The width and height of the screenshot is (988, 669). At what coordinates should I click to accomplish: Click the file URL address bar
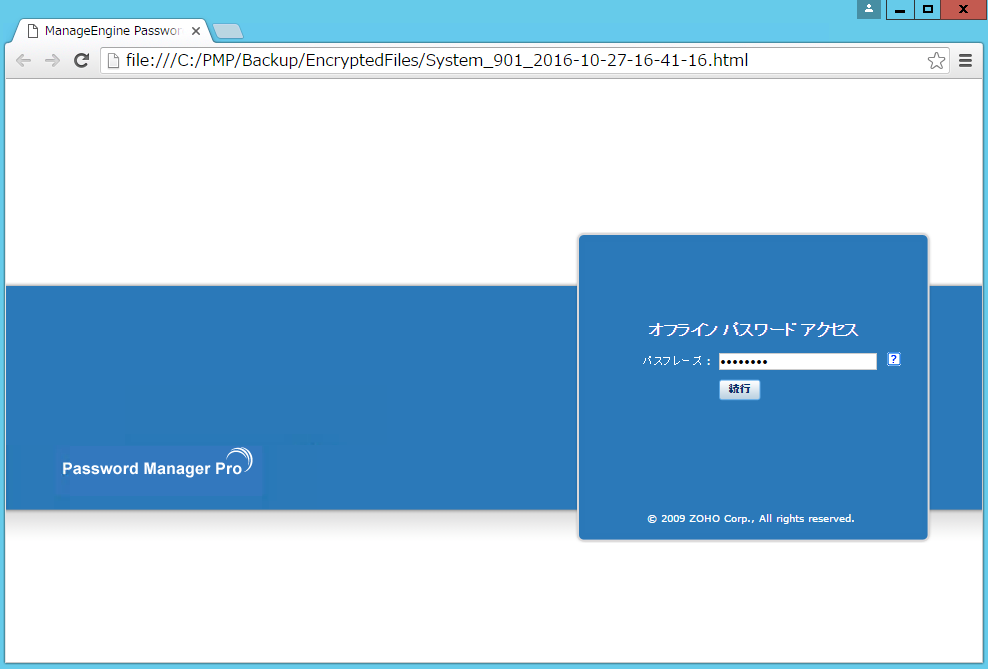pyautogui.click(x=524, y=60)
